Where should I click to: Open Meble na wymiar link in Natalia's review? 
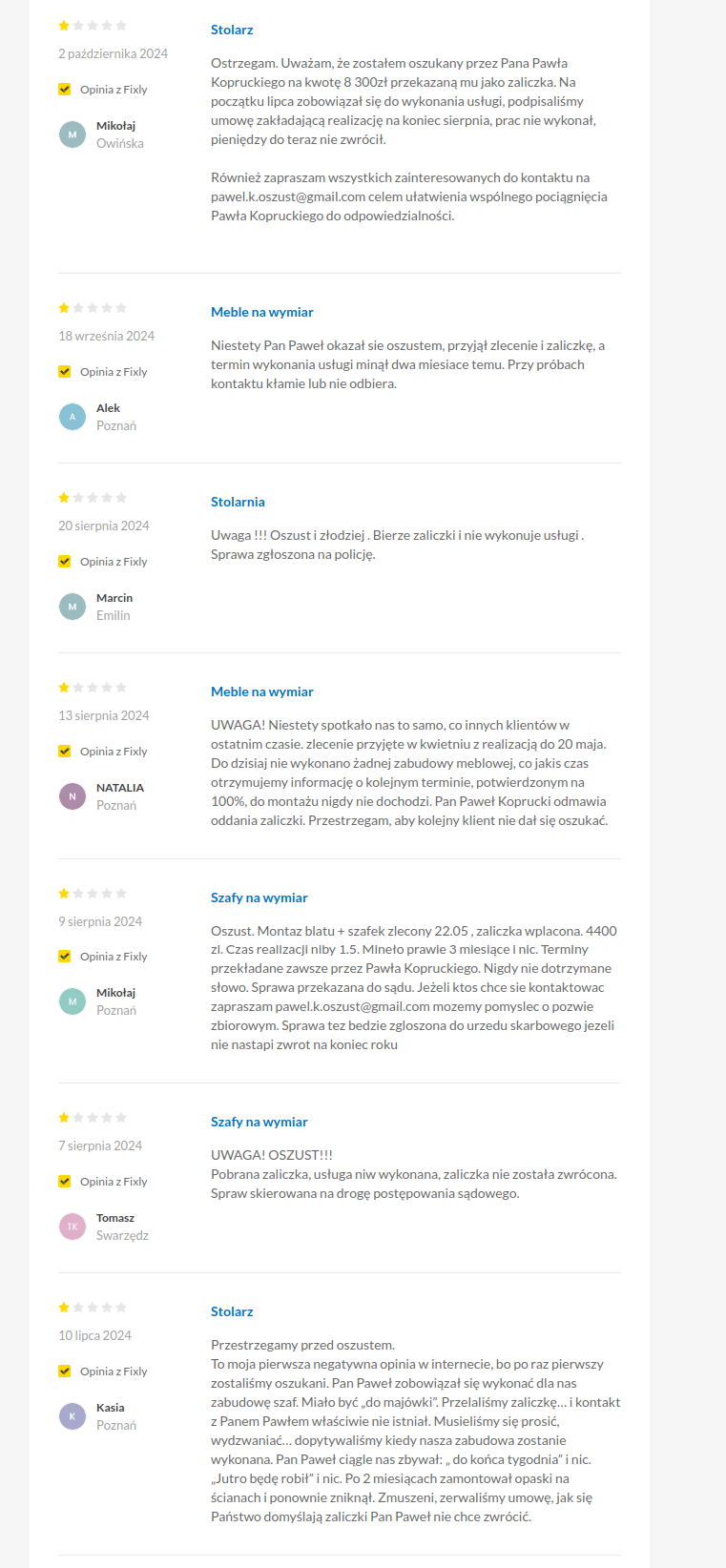click(x=261, y=691)
